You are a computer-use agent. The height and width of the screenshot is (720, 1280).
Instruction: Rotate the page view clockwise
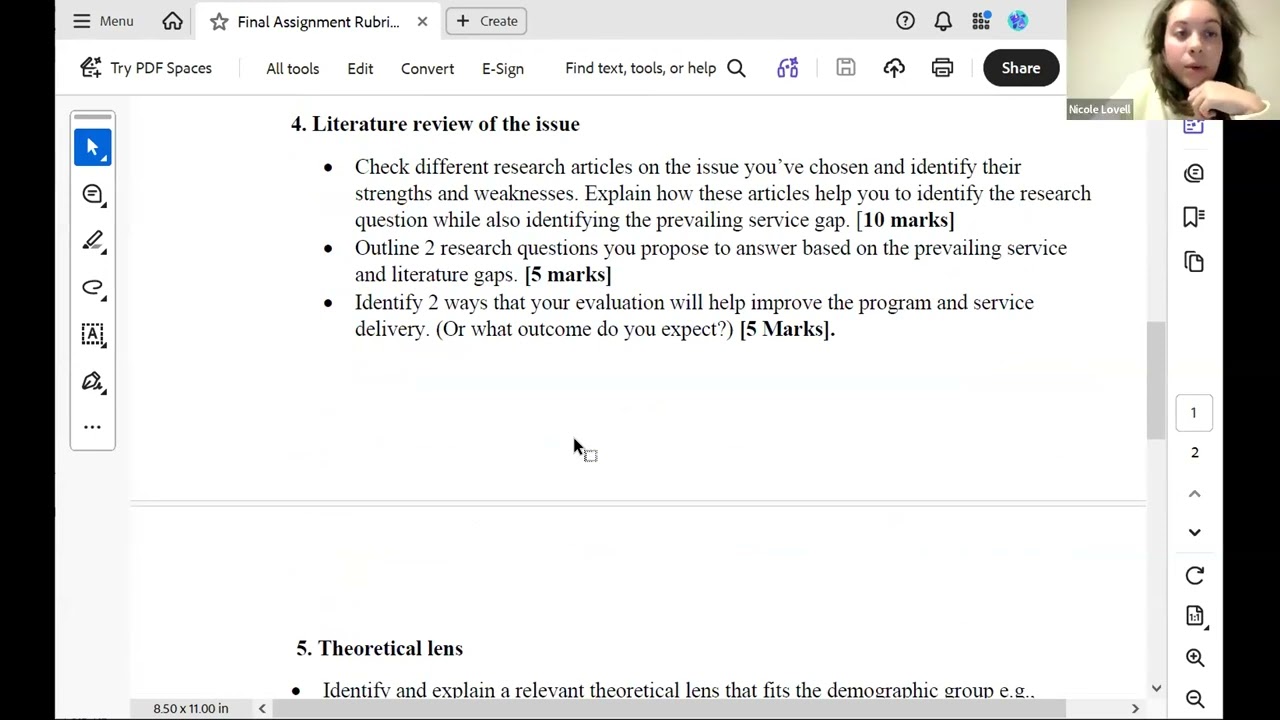tap(1194, 576)
